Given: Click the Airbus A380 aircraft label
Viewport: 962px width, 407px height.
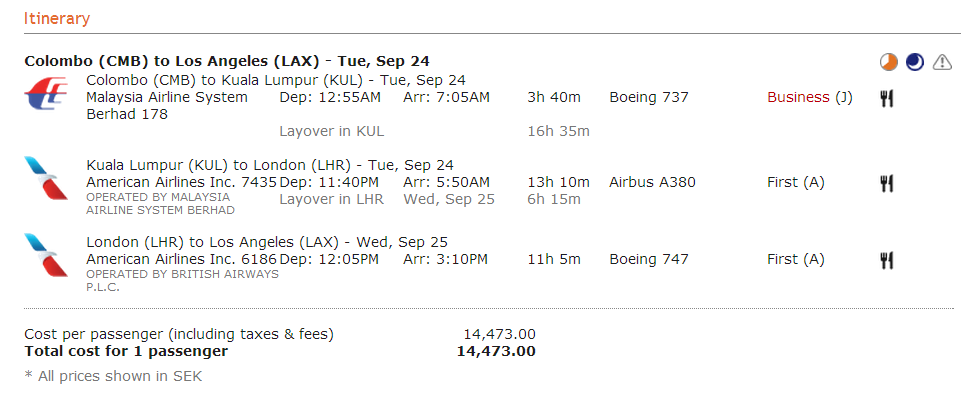Looking at the screenshot, I should [x=652, y=183].
